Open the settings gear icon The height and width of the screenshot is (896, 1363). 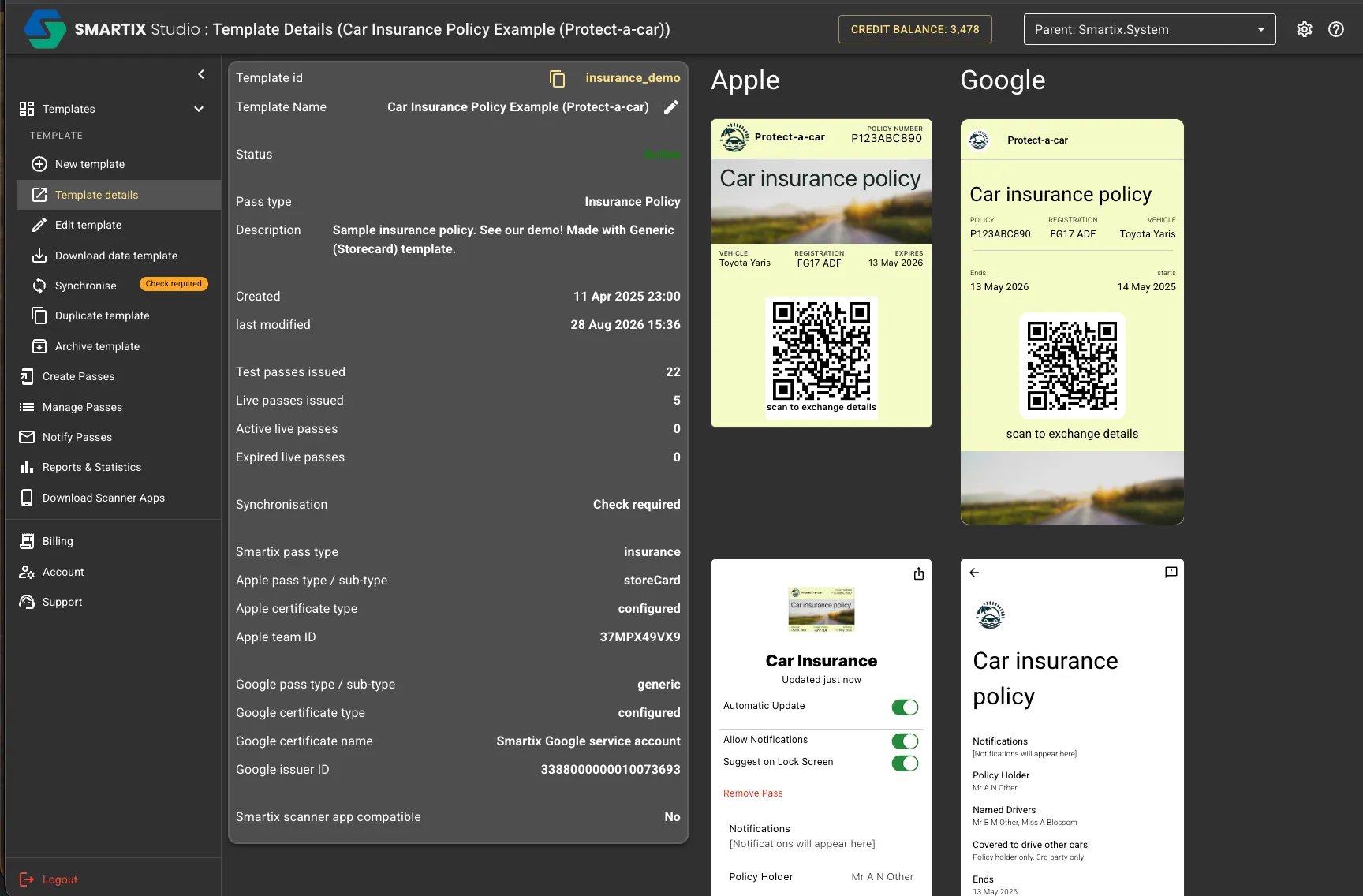tap(1305, 29)
